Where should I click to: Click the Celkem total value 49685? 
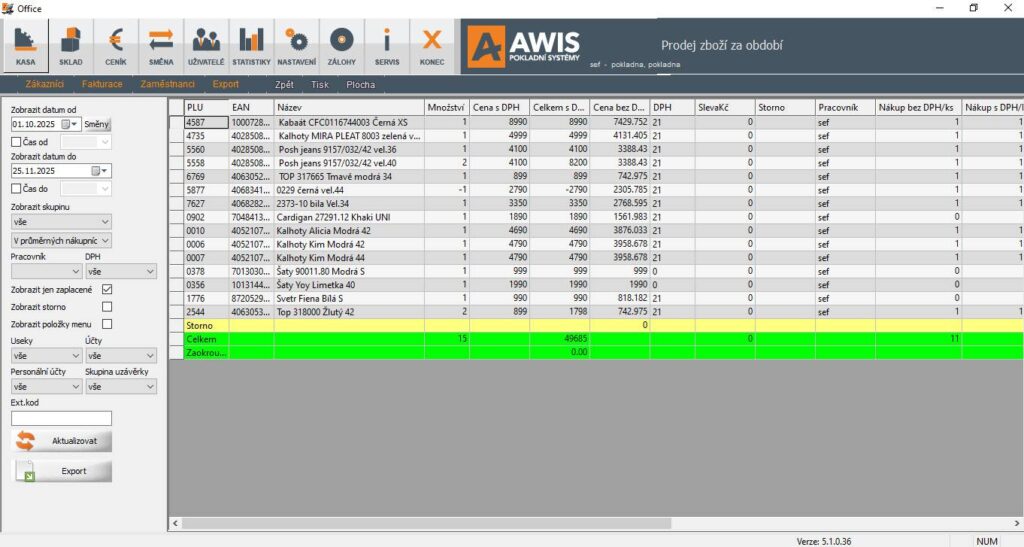click(575, 339)
